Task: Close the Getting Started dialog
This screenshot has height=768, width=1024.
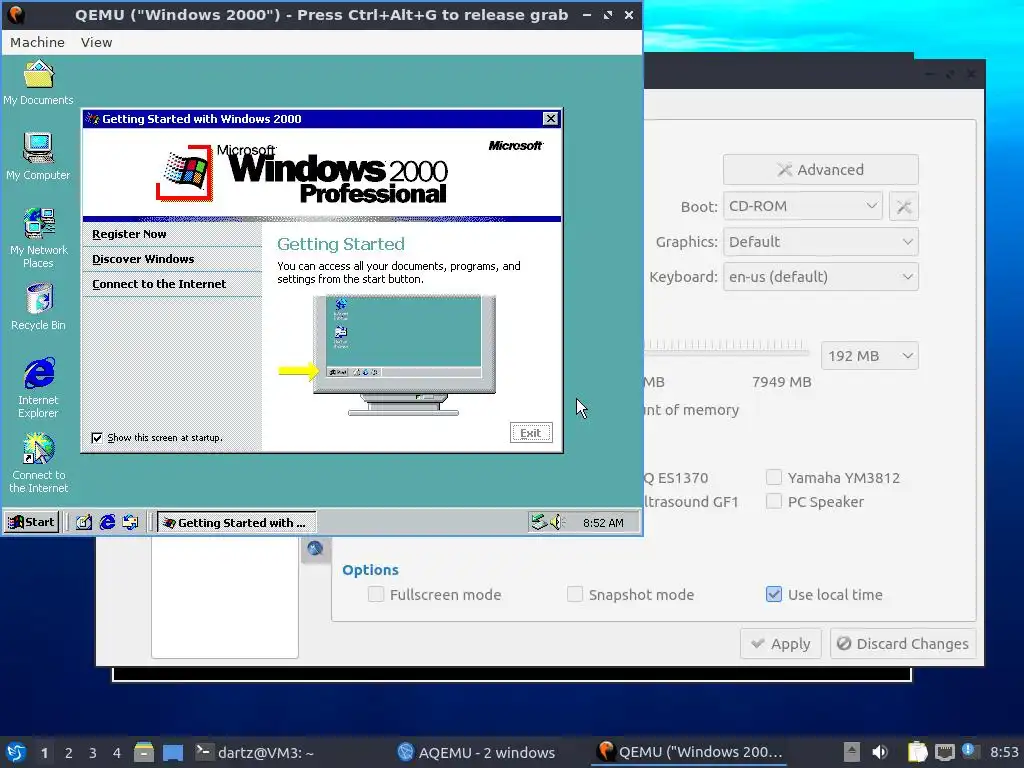Action: (x=551, y=118)
